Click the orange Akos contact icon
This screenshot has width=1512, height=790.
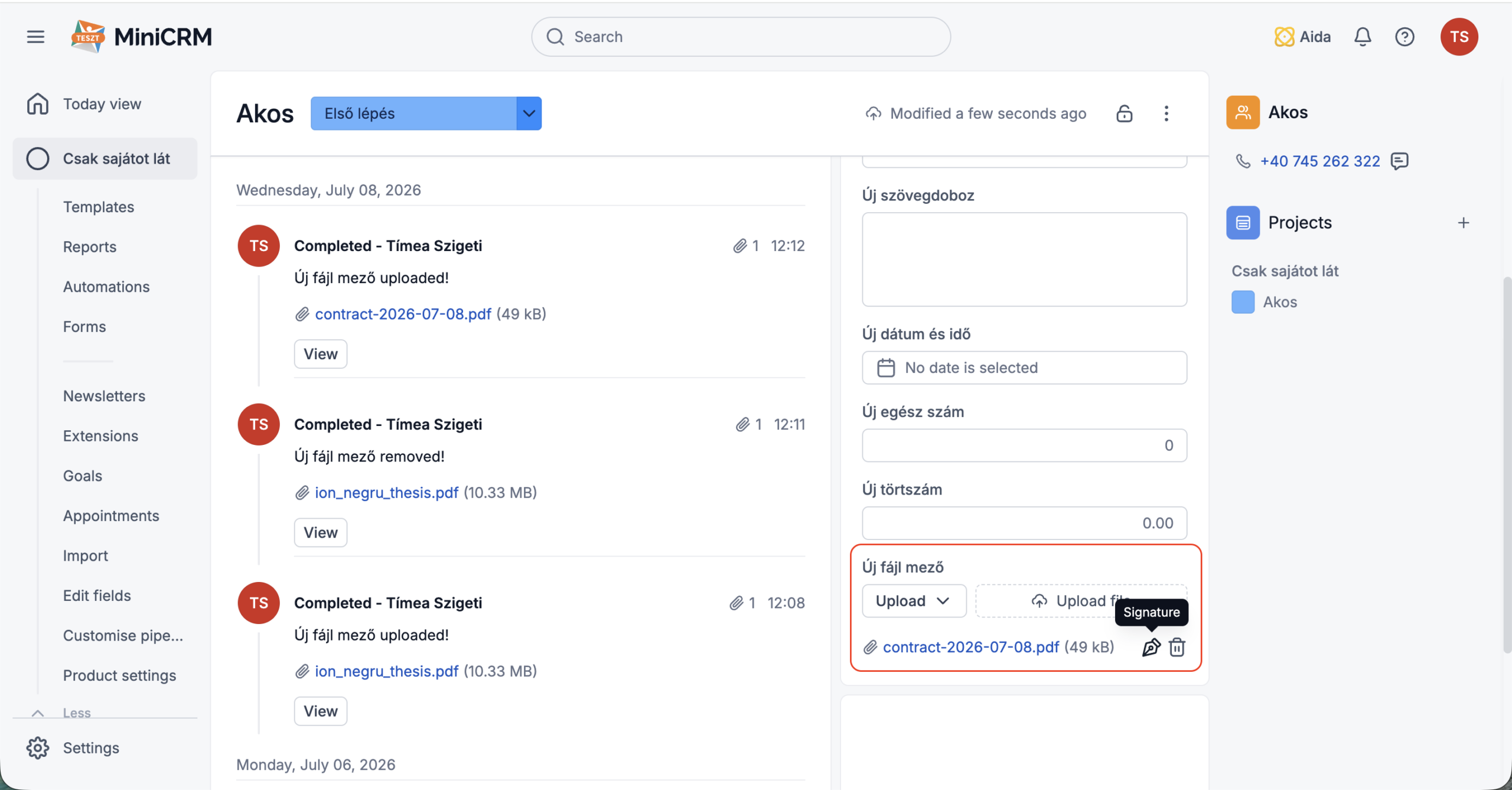click(1243, 112)
